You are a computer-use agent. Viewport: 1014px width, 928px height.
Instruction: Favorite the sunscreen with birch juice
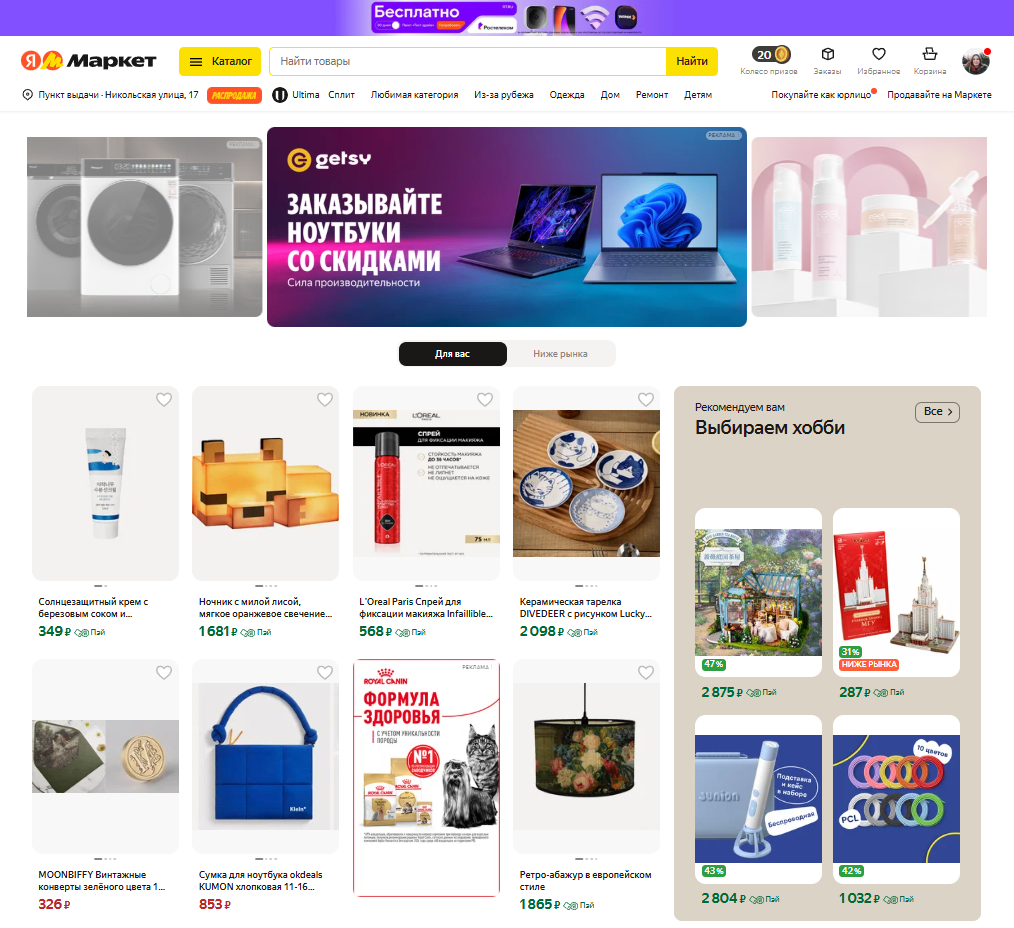[164, 400]
